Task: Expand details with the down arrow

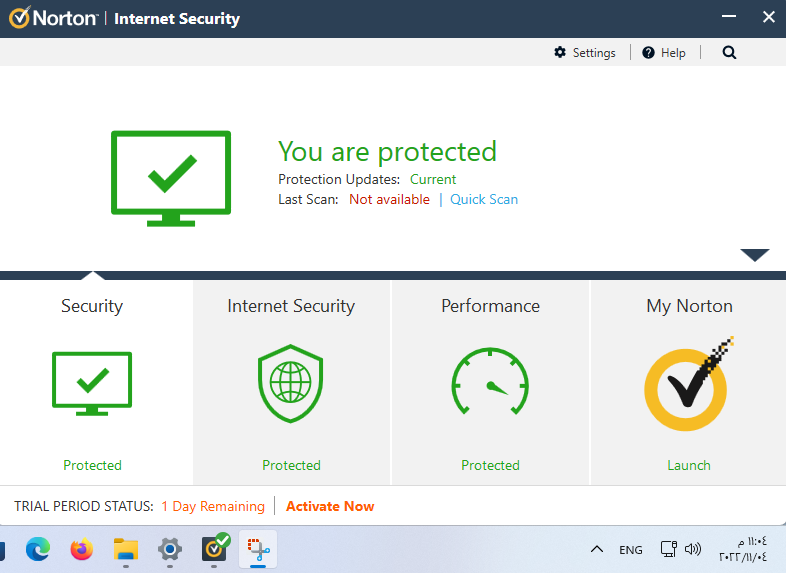Action: pos(754,255)
